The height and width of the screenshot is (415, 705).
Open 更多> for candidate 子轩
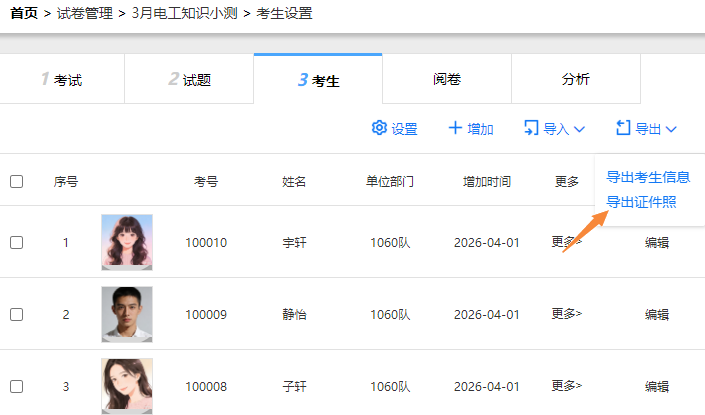click(567, 385)
